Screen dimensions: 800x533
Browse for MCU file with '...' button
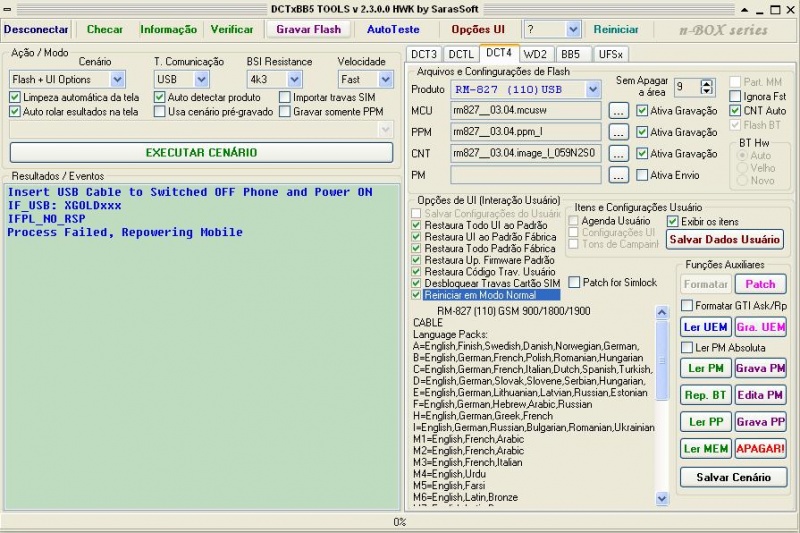618,111
